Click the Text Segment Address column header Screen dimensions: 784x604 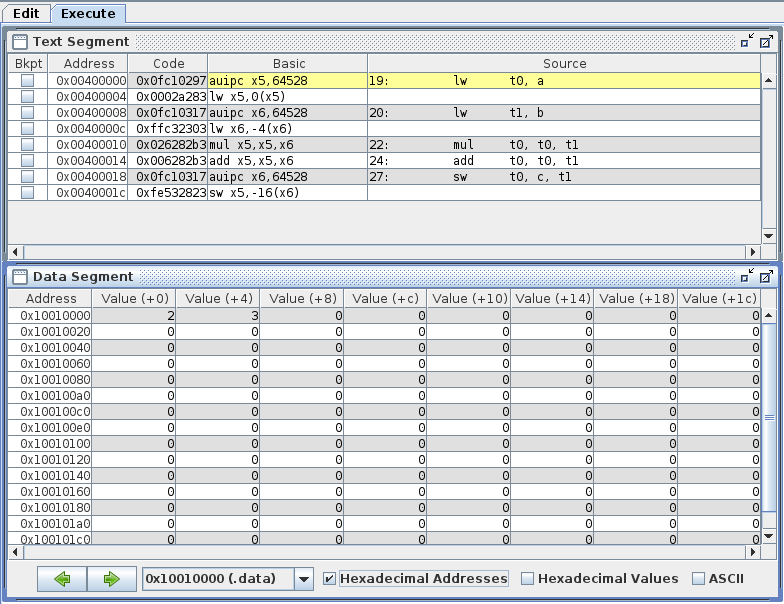[88, 64]
